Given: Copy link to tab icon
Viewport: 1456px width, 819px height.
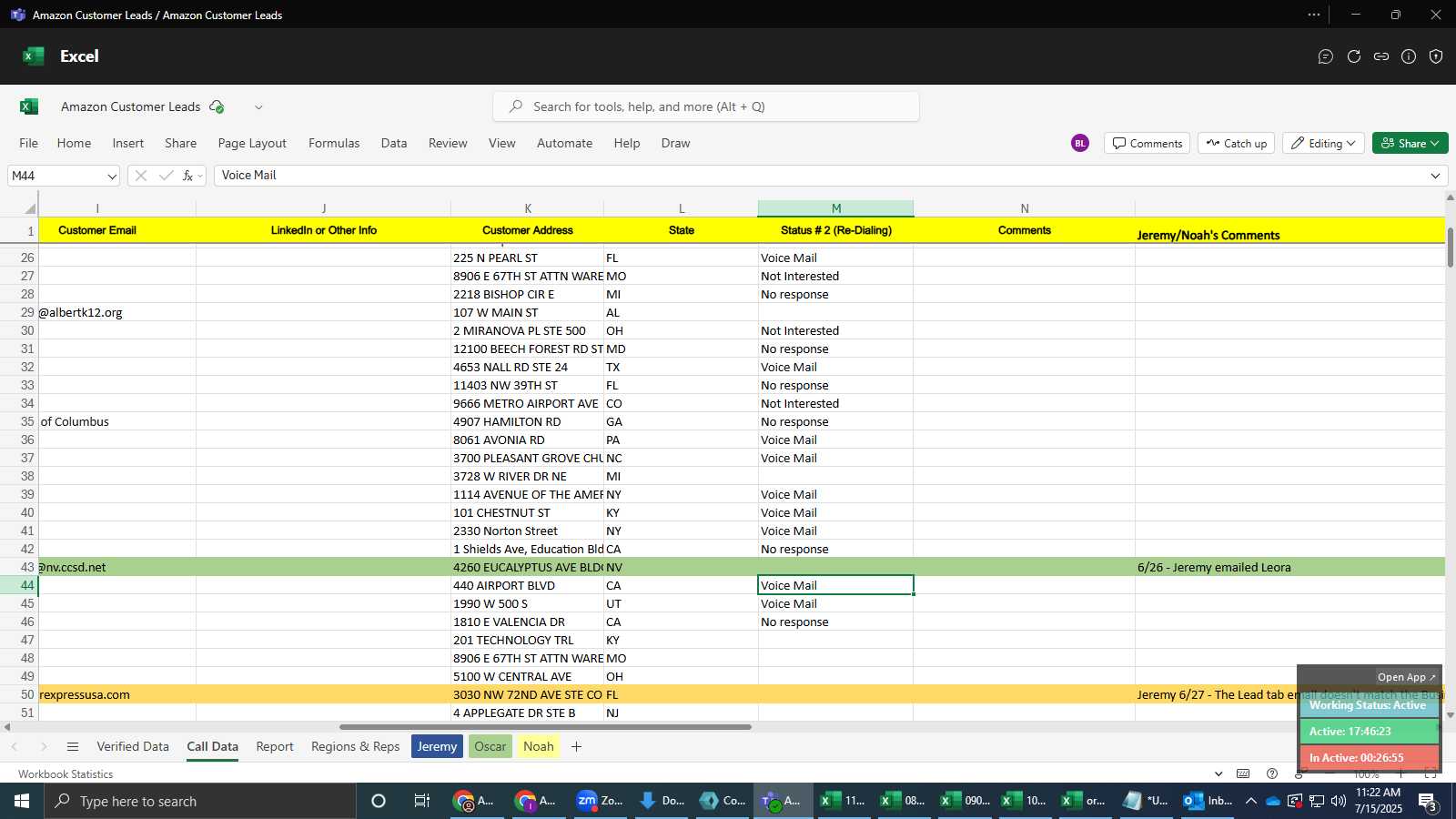Looking at the screenshot, I should click(1381, 56).
